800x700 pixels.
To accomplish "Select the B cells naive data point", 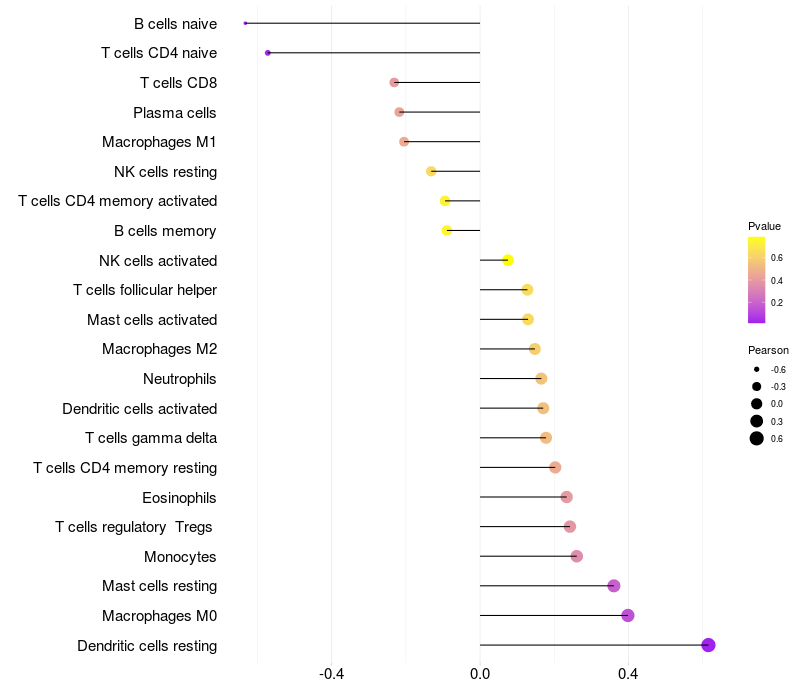I will tap(246, 23).
